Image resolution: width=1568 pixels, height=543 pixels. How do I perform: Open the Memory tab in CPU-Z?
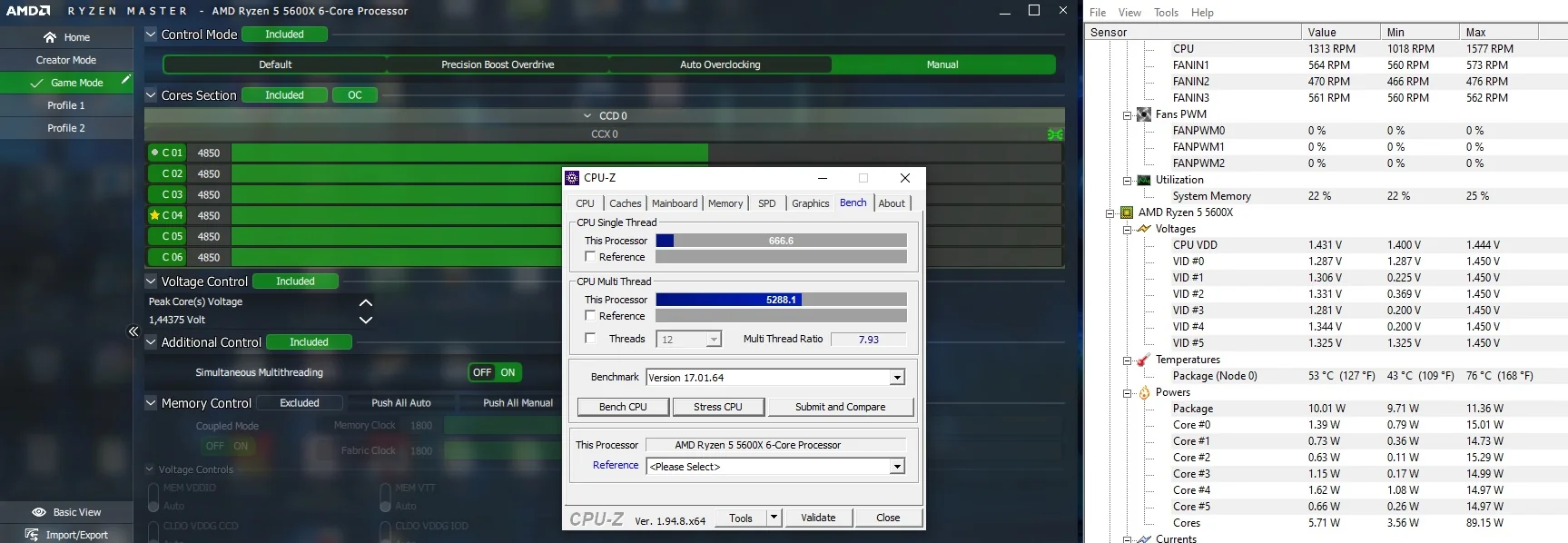[x=725, y=203]
